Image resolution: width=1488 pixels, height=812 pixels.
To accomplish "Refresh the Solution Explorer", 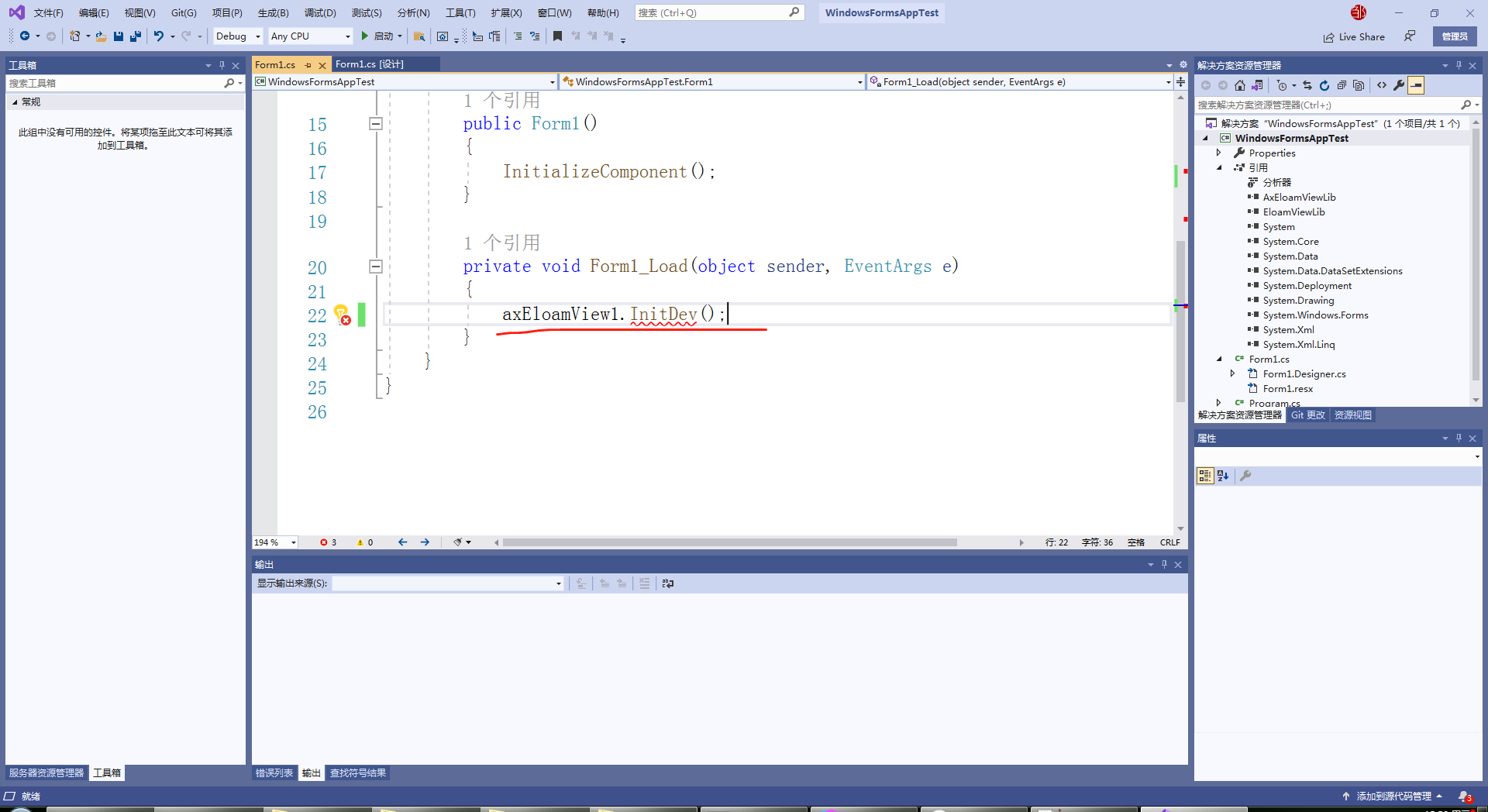I will [1324, 85].
